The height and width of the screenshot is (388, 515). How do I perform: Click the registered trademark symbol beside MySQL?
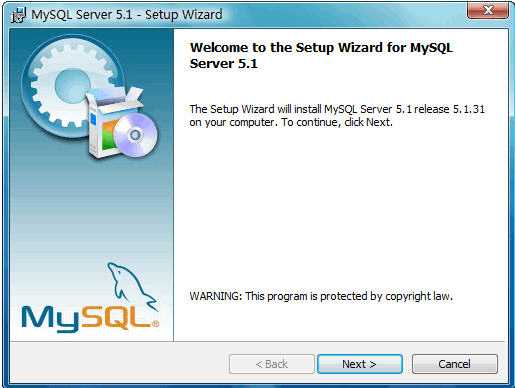[x=155, y=324]
